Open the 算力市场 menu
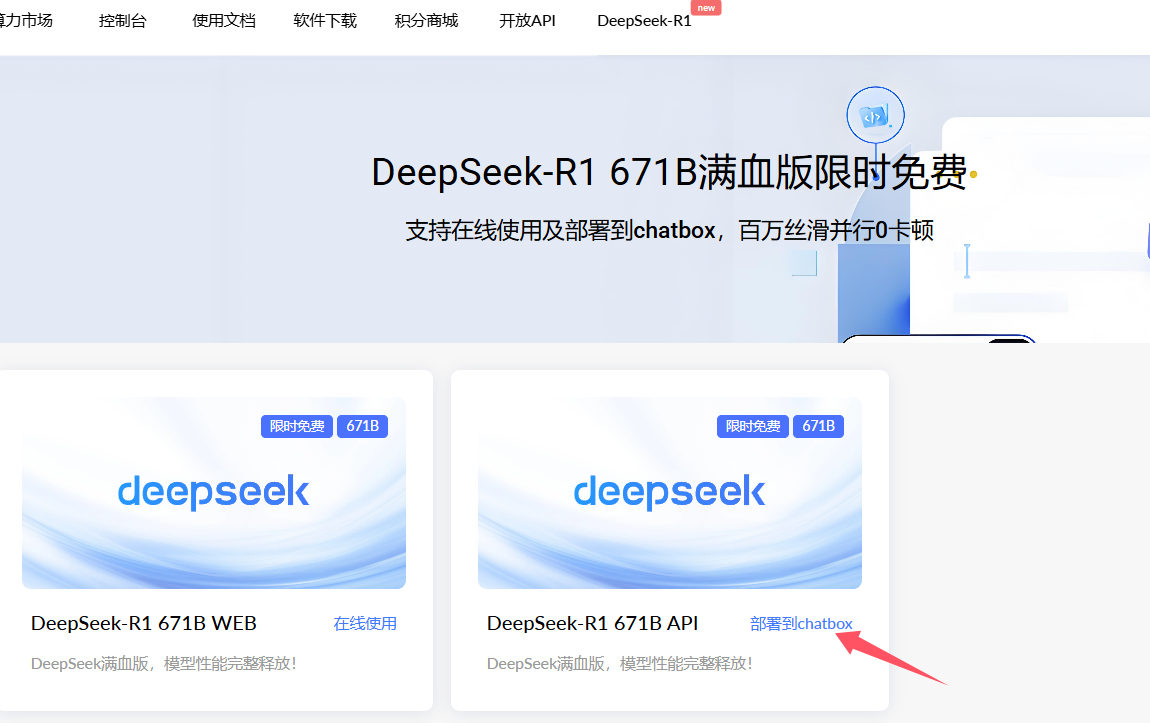The image size is (1150, 723). pos(24,19)
